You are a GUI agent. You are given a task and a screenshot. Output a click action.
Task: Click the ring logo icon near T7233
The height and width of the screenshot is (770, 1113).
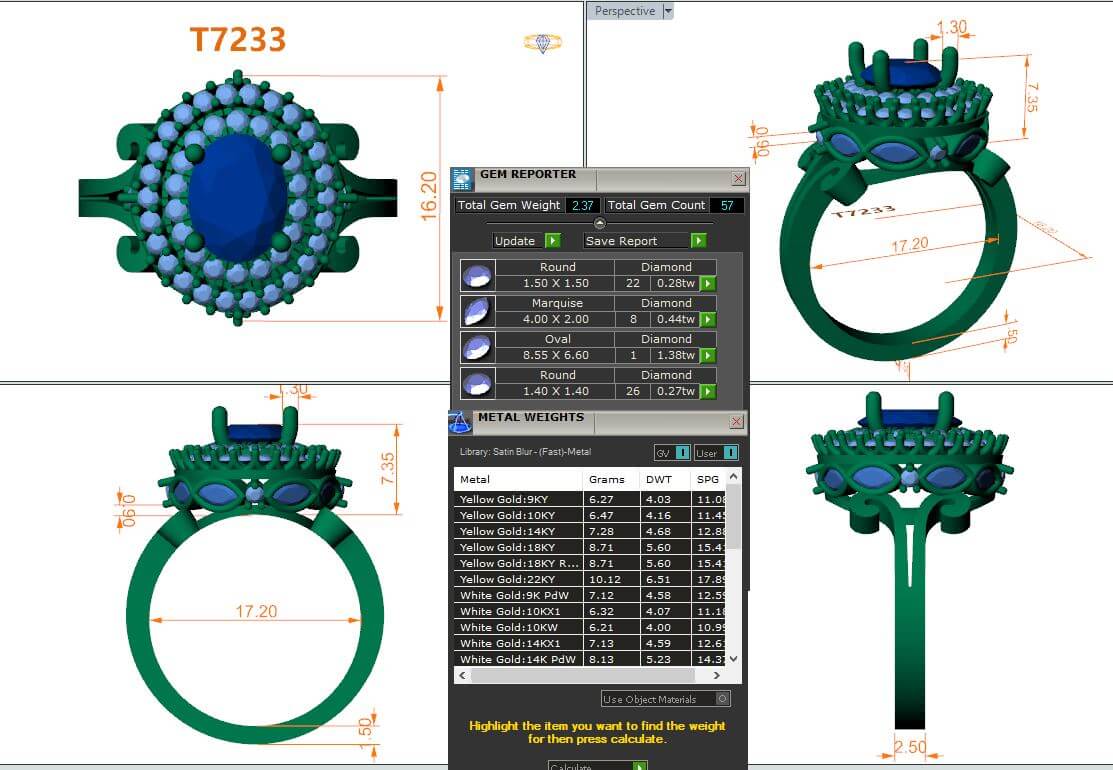pyautogui.click(x=542, y=43)
